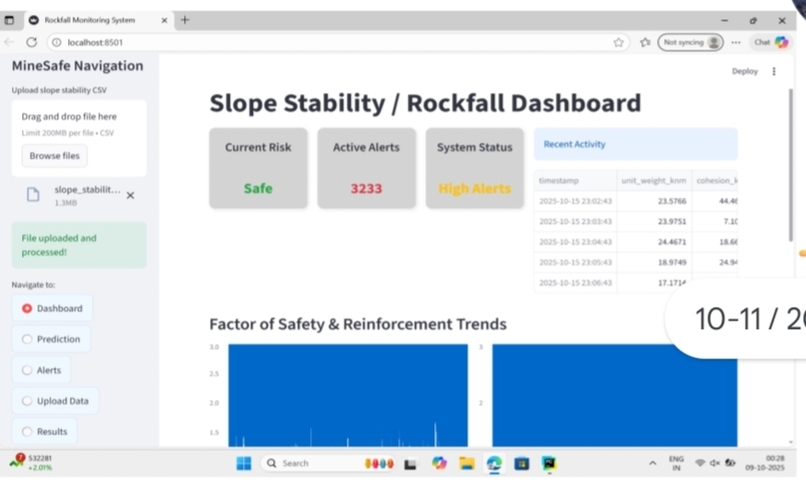Click the Factor of Safety chart on left
Screen dimensions: 806x489
coord(348,395)
